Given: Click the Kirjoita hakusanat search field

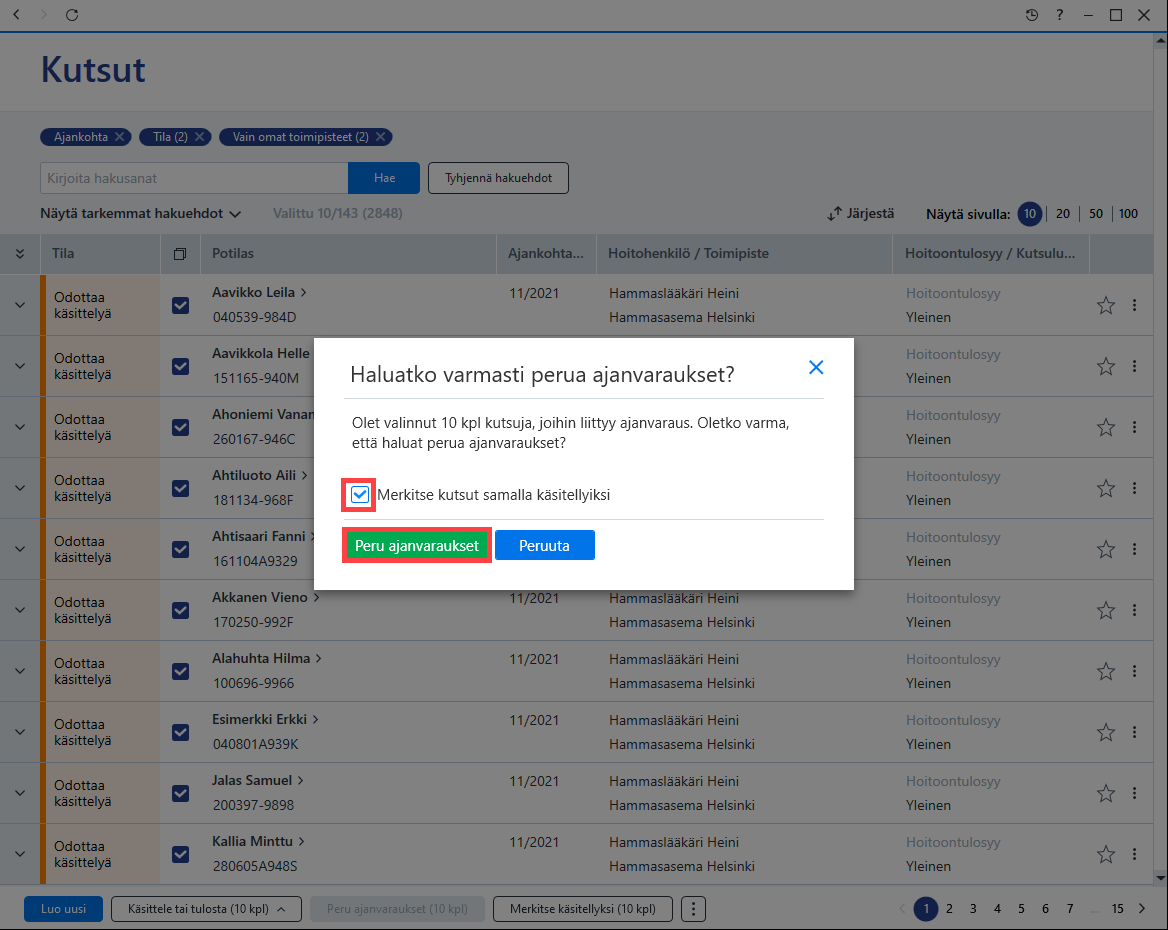Looking at the screenshot, I should point(194,178).
